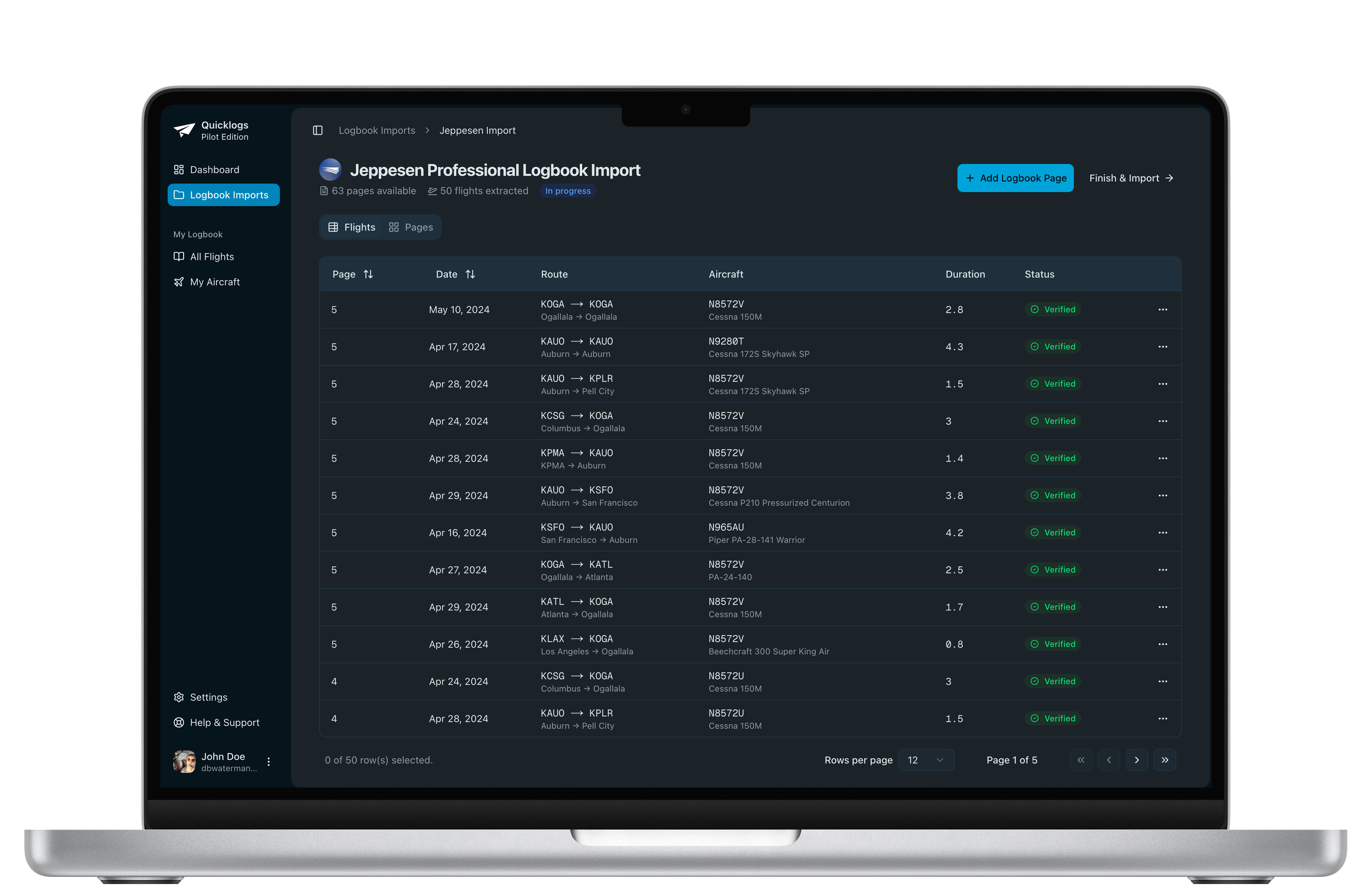This screenshot has height=892, width=1372.
Task: Open Logbook Imports breadcrumb link
Action: (x=377, y=130)
